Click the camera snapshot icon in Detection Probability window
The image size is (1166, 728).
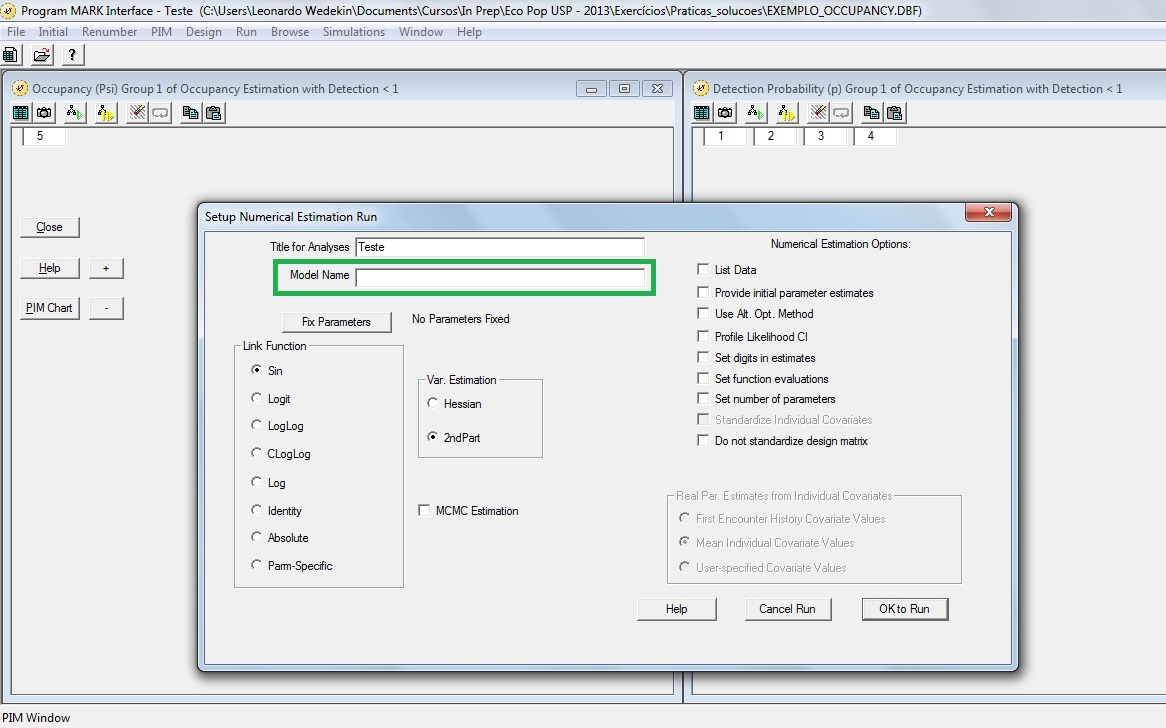point(725,113)
